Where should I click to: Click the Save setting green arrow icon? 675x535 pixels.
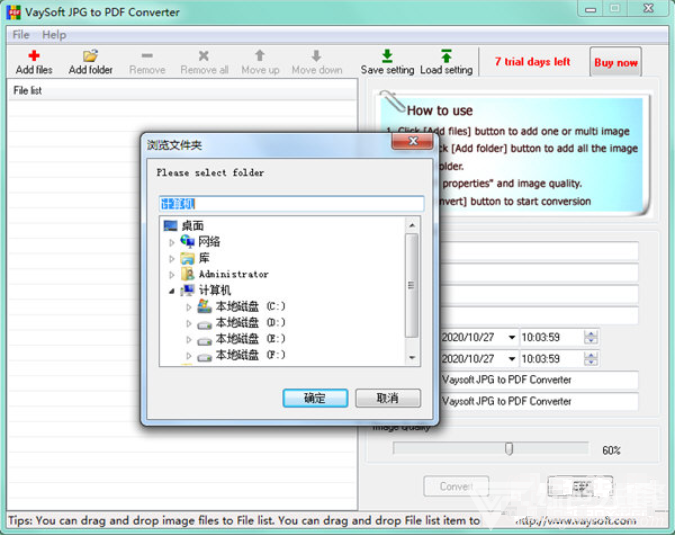(387, 56)
